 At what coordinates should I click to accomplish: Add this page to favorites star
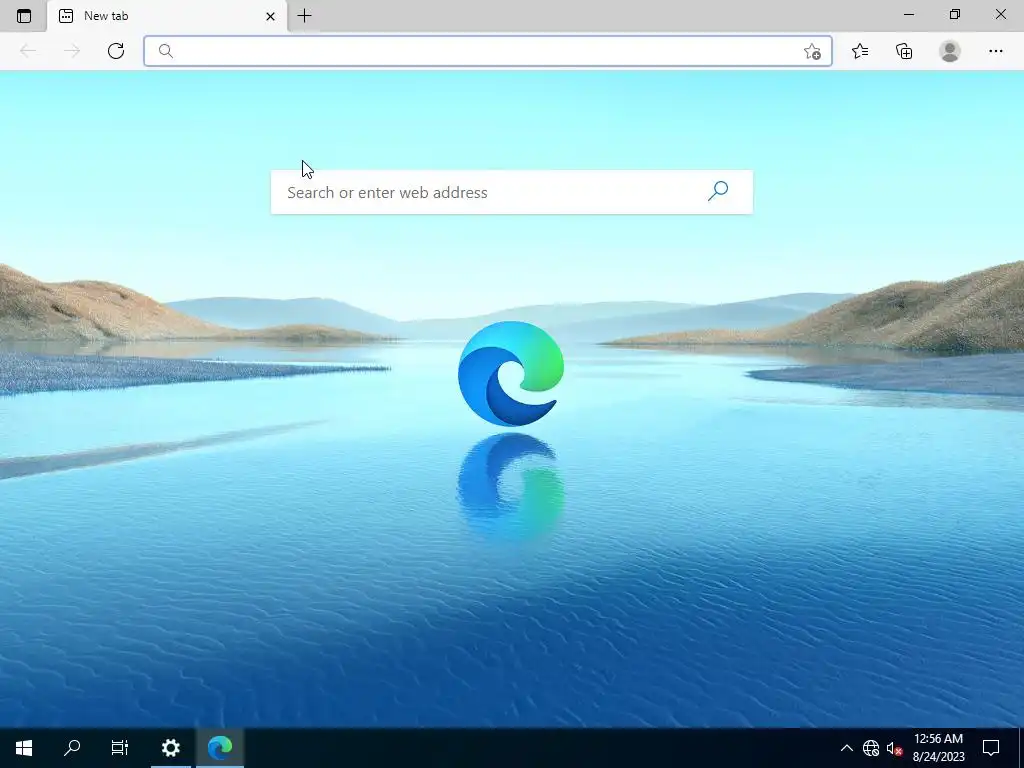coord(812,52)
